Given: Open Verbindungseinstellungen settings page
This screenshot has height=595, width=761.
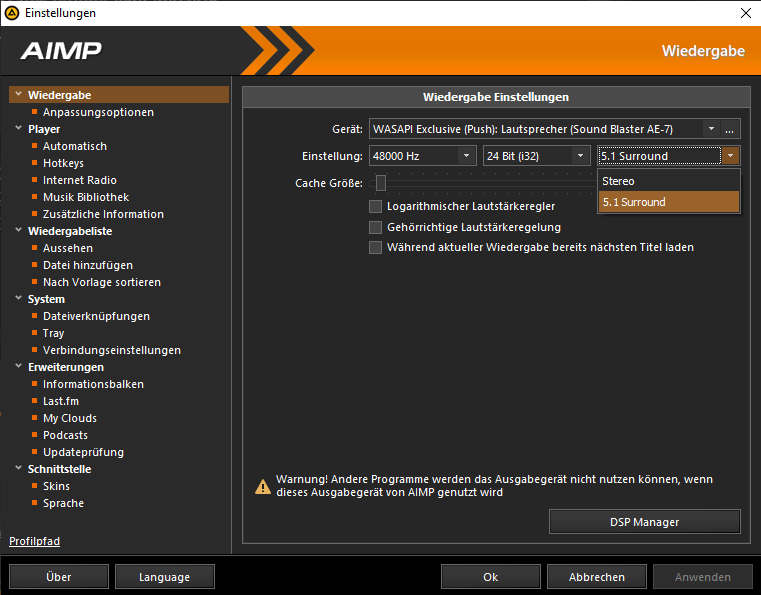Looking at the screenshot, I should pyautogui.click(x=112, y=350).
